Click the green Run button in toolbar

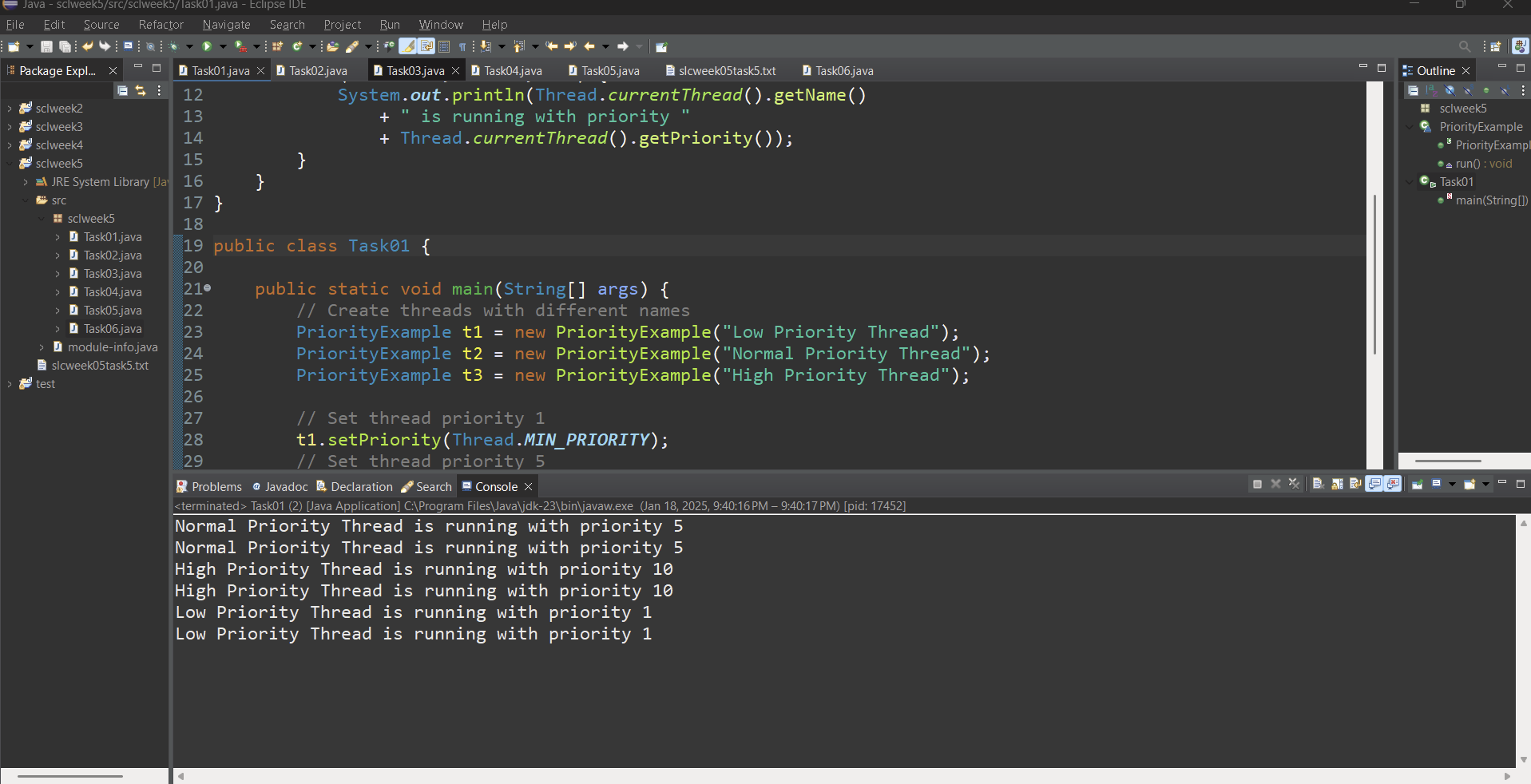207,46
